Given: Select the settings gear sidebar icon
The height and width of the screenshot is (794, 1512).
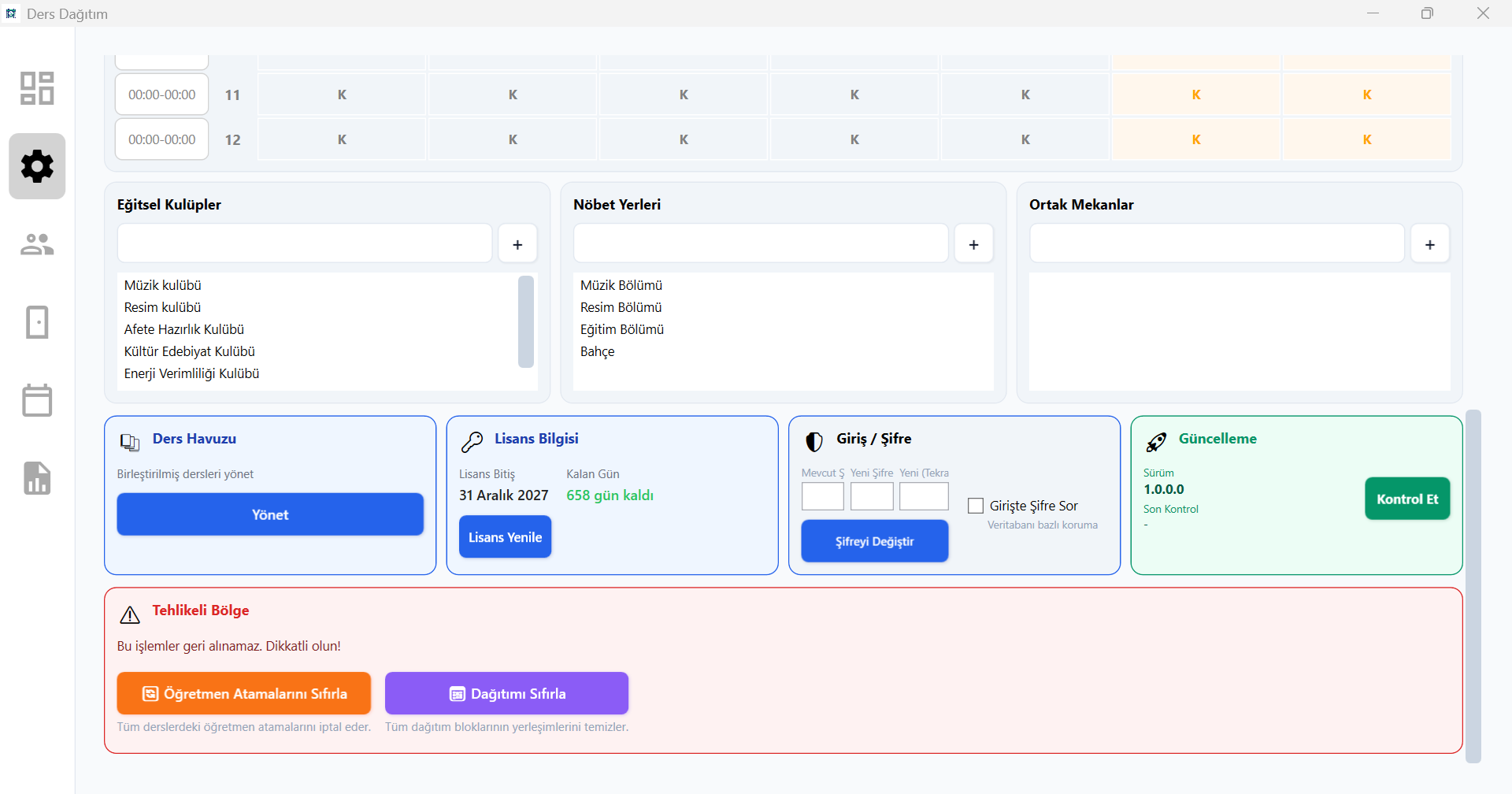Looking at the screenshot, I should coord(37,166).
